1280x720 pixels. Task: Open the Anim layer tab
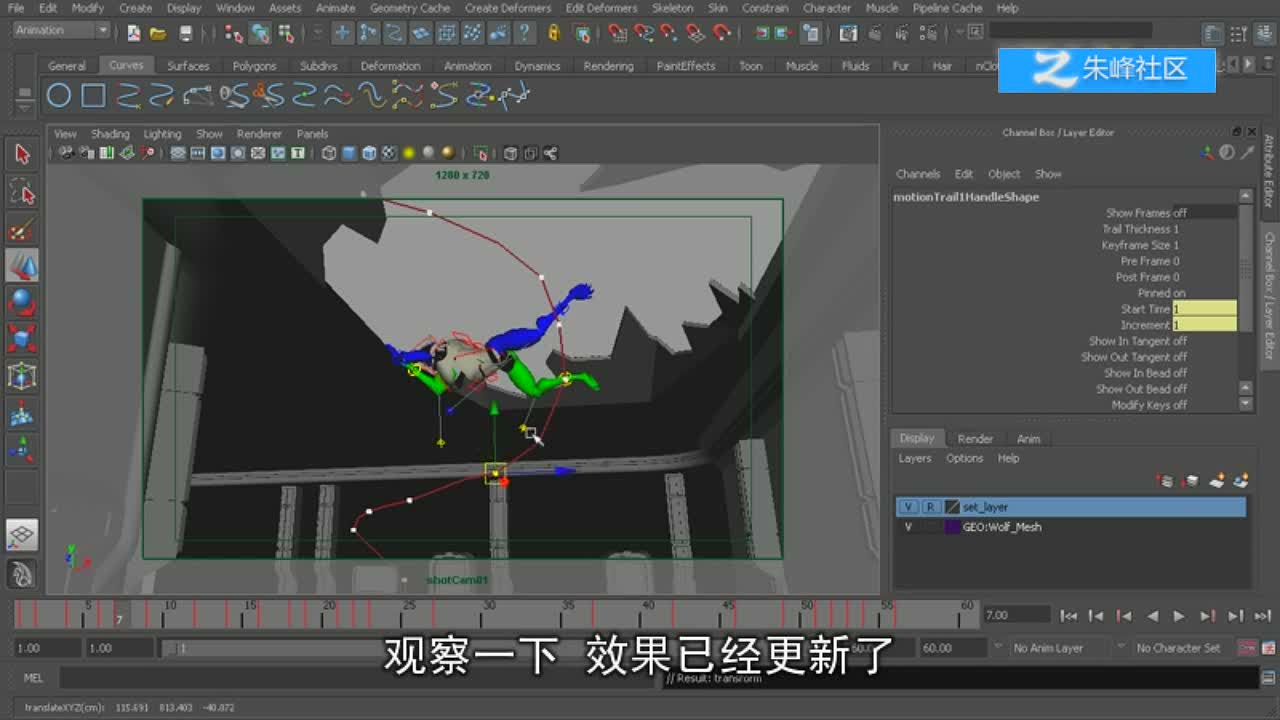[x=1028, y=439]
